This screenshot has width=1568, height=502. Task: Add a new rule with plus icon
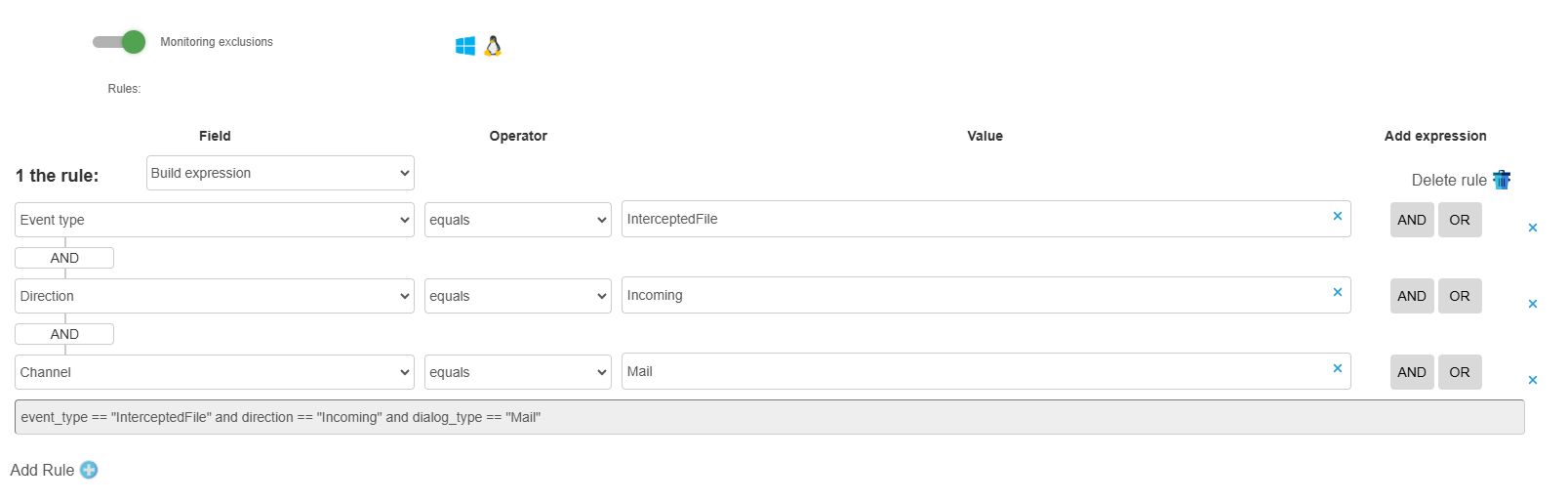click(x=89, y=470)
